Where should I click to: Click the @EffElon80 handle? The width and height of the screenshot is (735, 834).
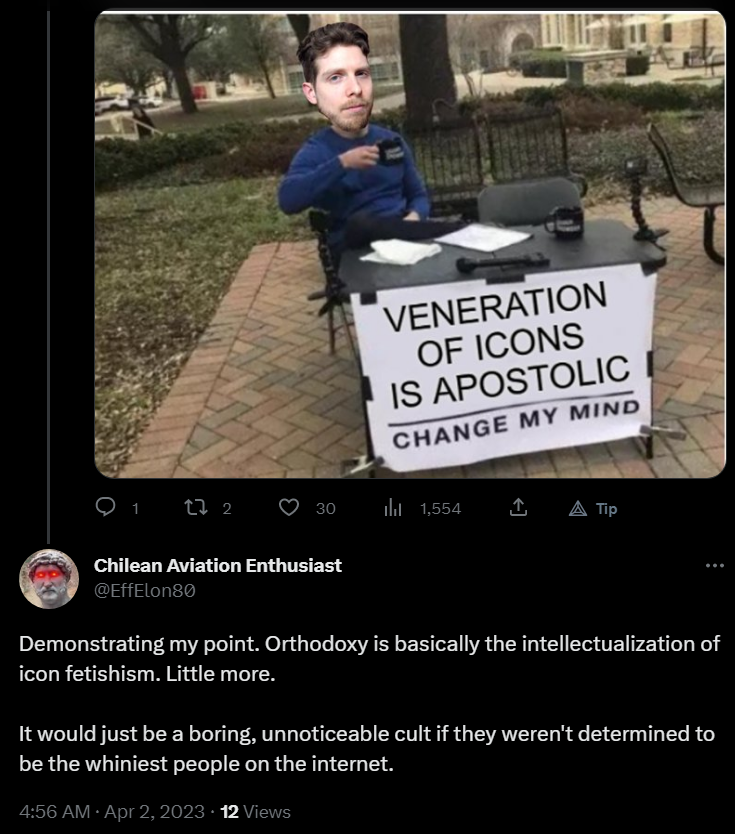click(144, 590)
